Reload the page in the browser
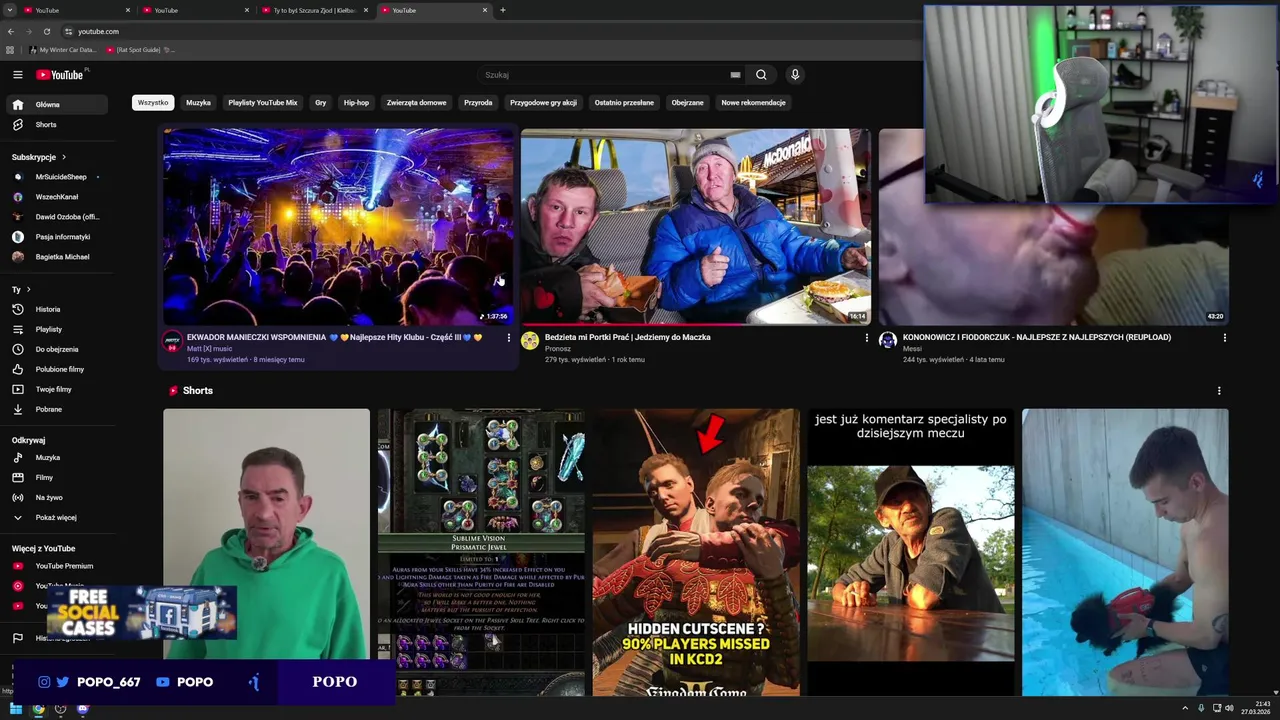Image resolution: width=1280 pixels, height=720 pixels. [47, 31]
